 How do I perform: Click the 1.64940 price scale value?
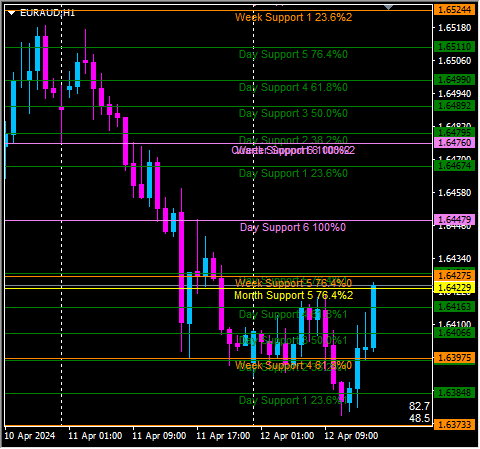455,94
